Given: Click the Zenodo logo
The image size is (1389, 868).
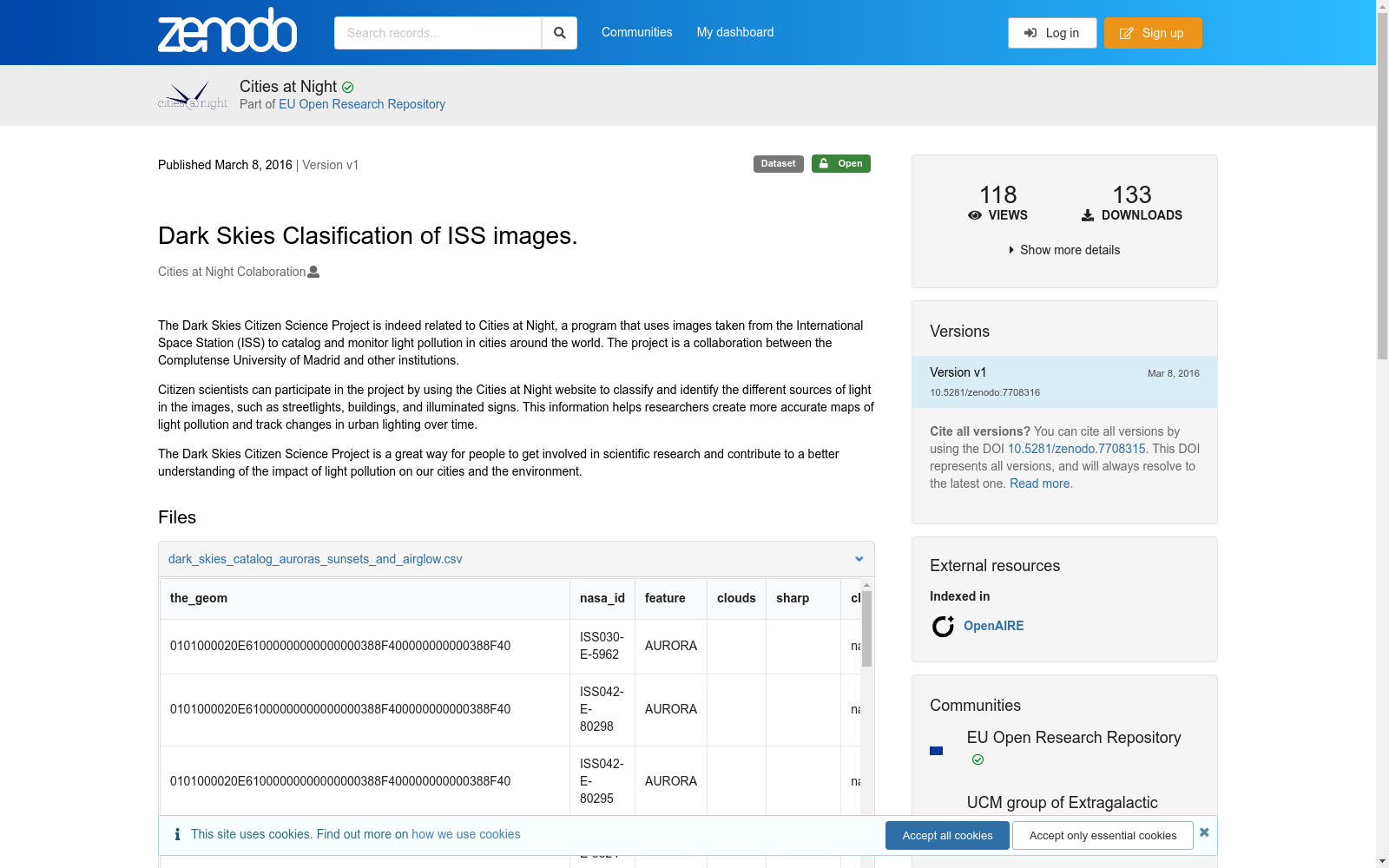Looking at the screenshot, I should click(x=227, y=31).
